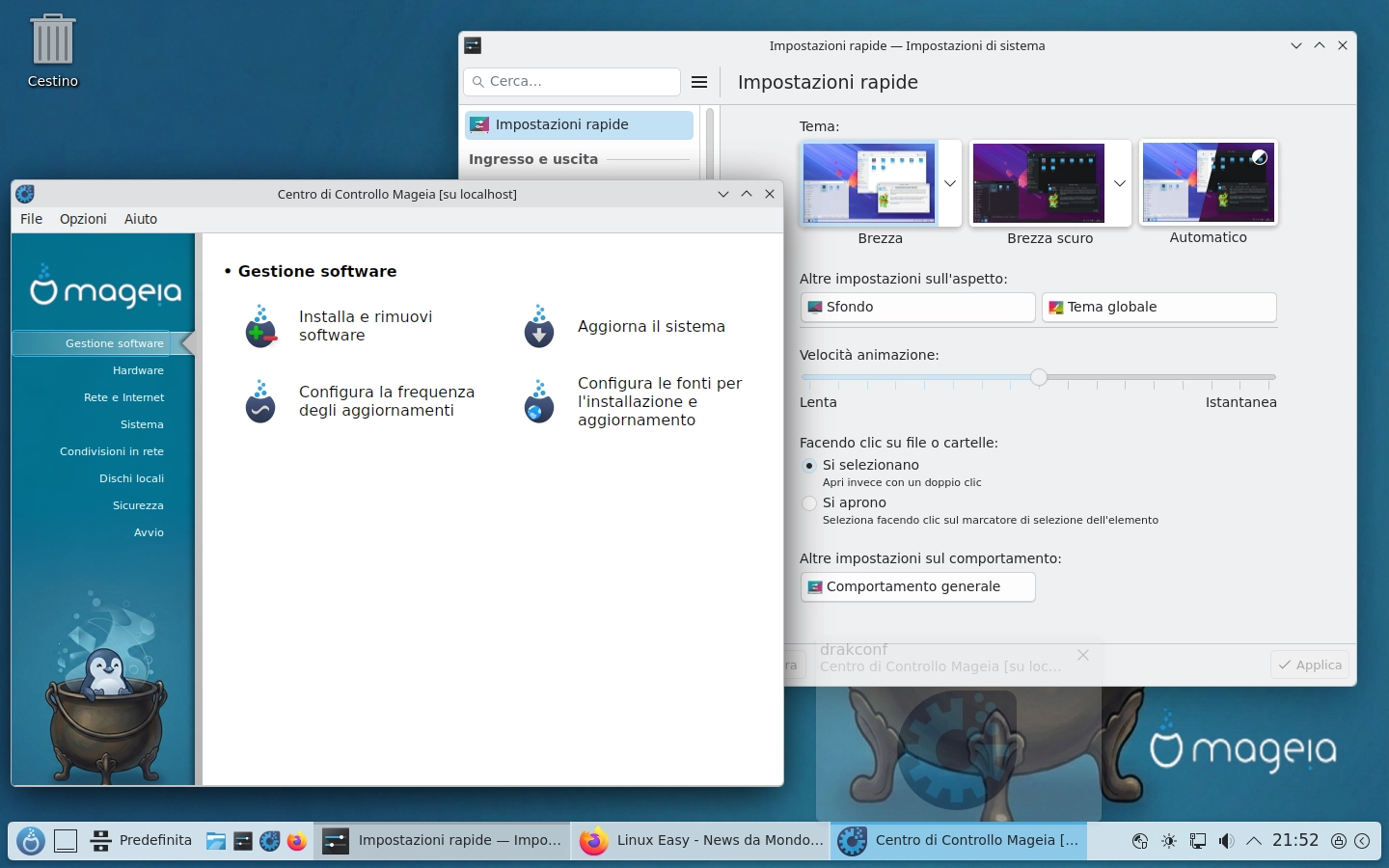Open display configuration tray icon
1389x868 pixels.
pos(1197,841)
